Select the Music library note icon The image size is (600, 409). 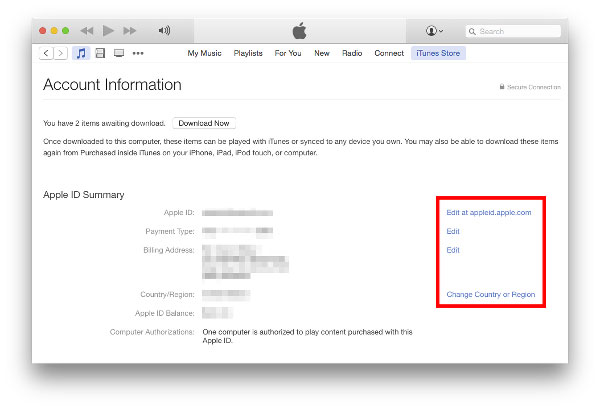coord(81,53)
